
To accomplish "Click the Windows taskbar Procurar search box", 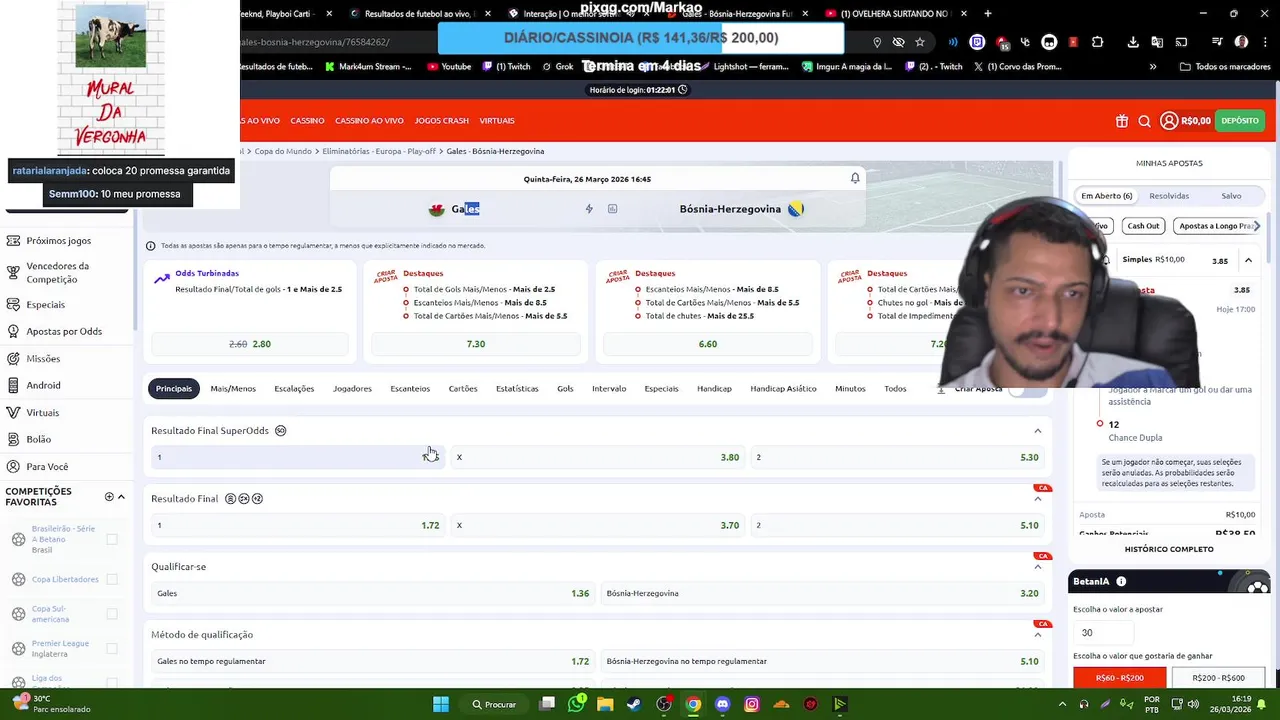I will (x=494, y=704).
